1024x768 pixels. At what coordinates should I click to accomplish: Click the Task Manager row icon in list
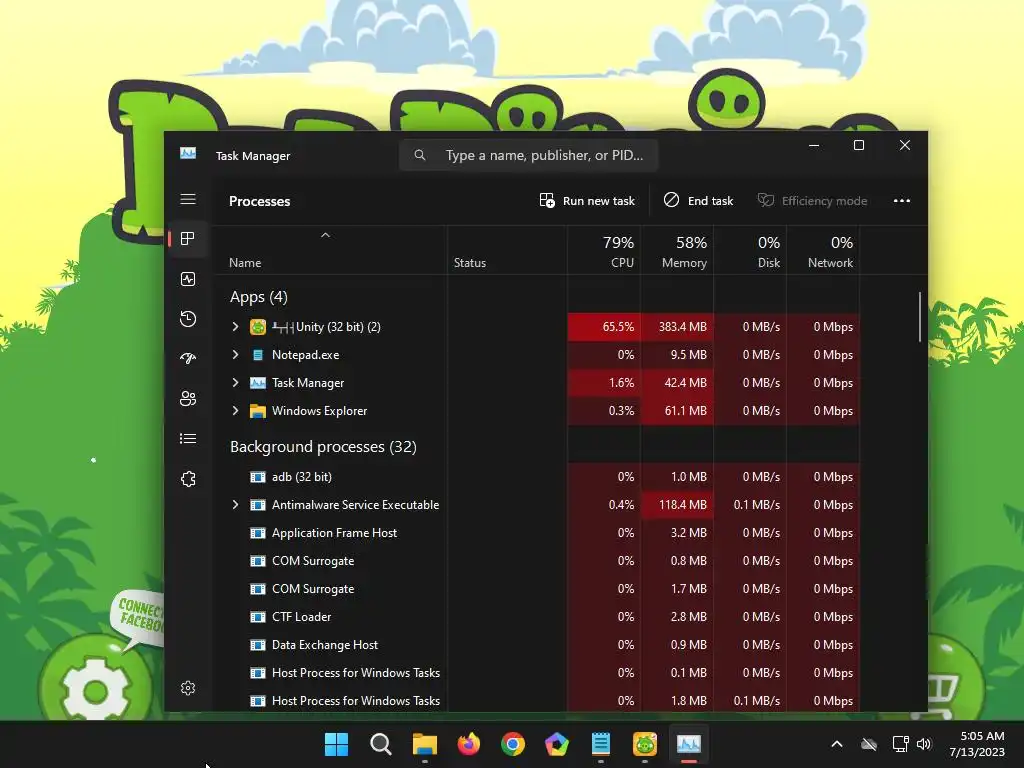(x=258, y=383)
